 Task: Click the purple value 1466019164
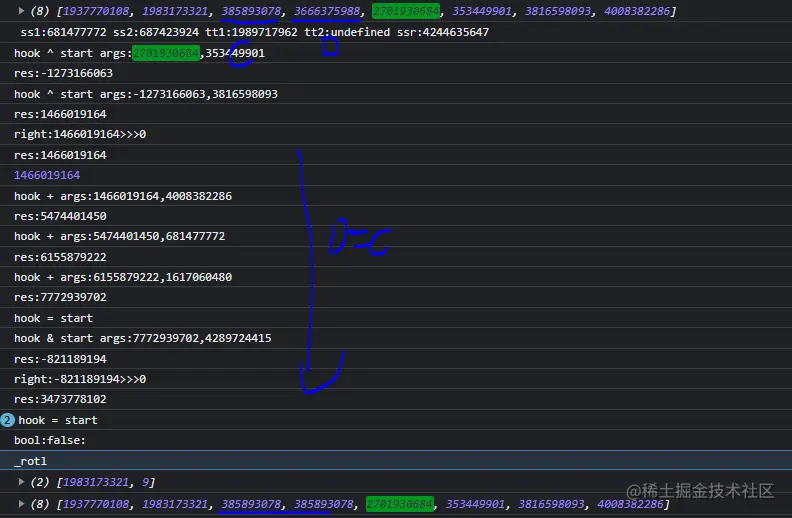coord(47,175)
